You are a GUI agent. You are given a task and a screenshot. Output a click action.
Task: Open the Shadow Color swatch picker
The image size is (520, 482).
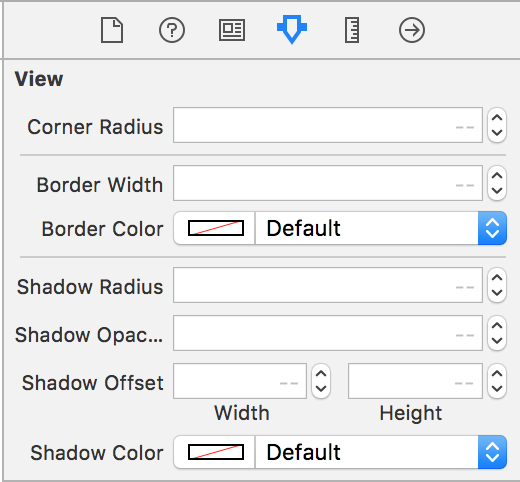point(215,452)
